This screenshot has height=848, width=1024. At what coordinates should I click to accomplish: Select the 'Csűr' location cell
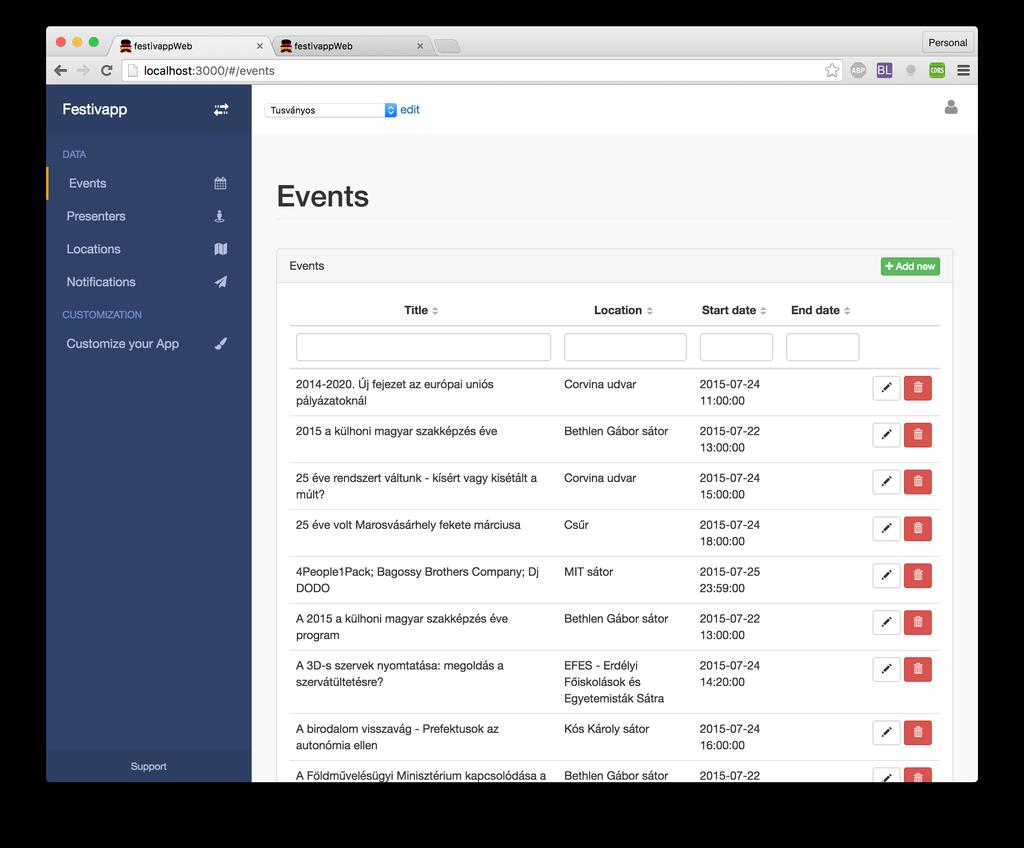(577, 525)
